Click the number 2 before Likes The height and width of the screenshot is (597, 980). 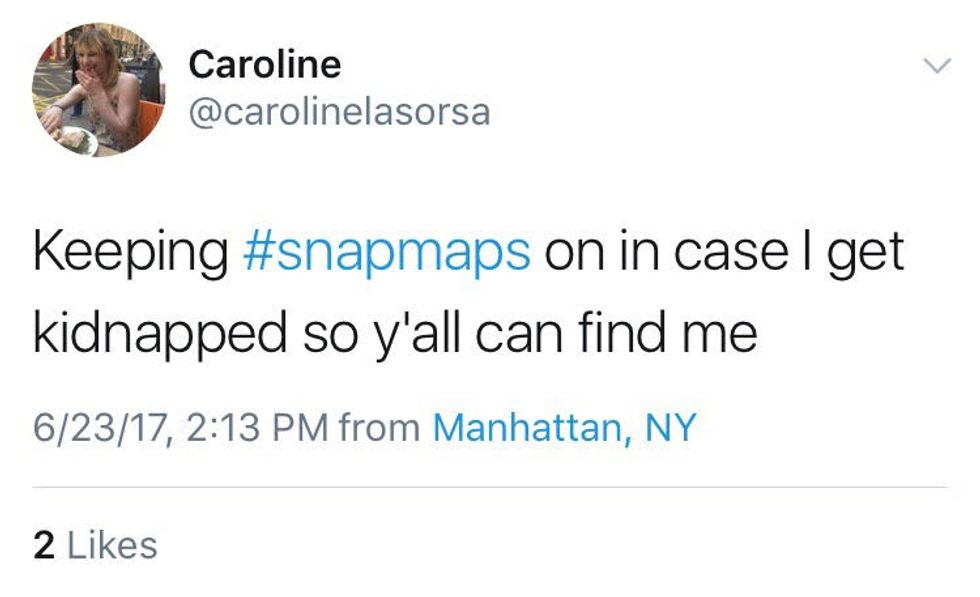tap(43, 545)
